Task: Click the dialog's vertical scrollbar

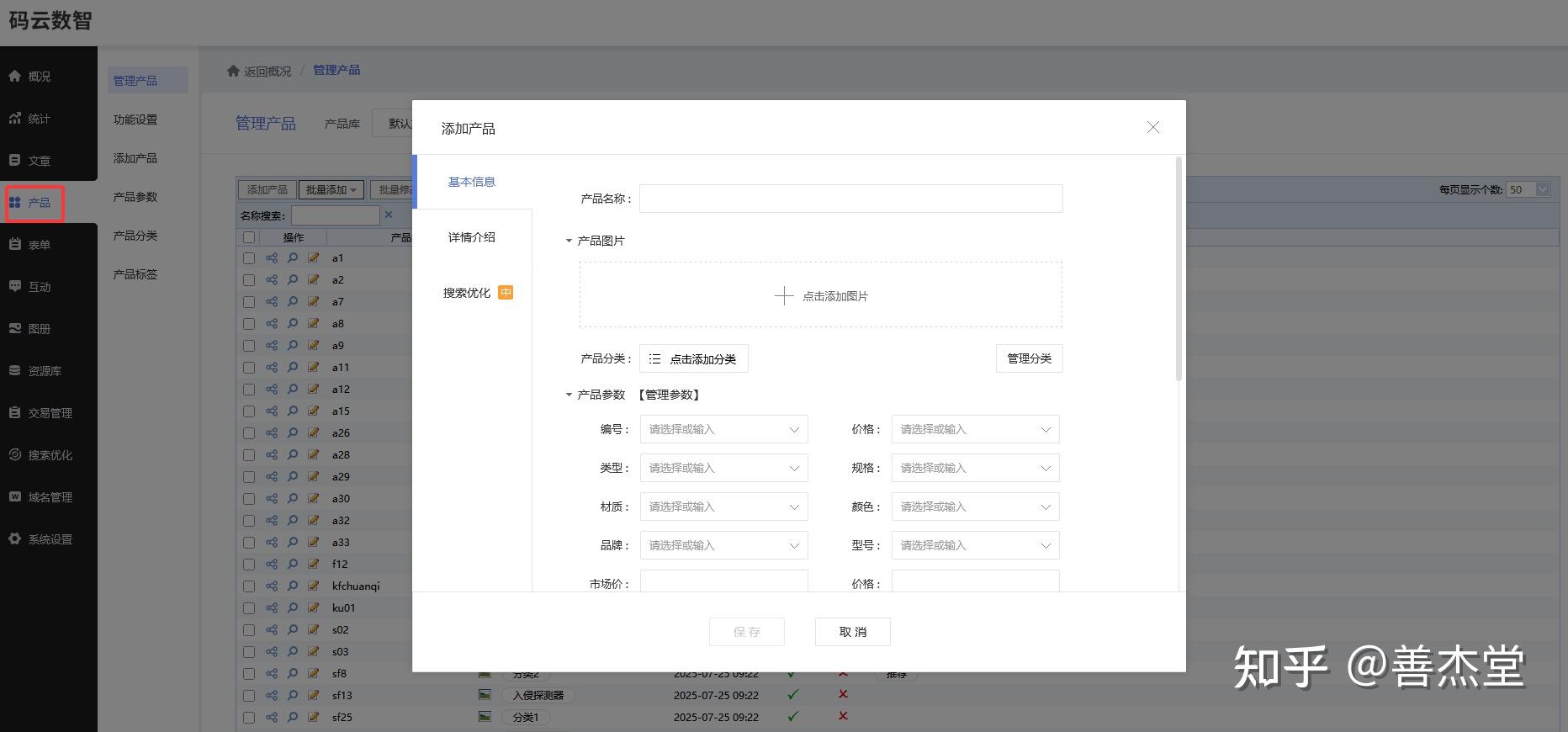Action: [x=1179, y=268]
